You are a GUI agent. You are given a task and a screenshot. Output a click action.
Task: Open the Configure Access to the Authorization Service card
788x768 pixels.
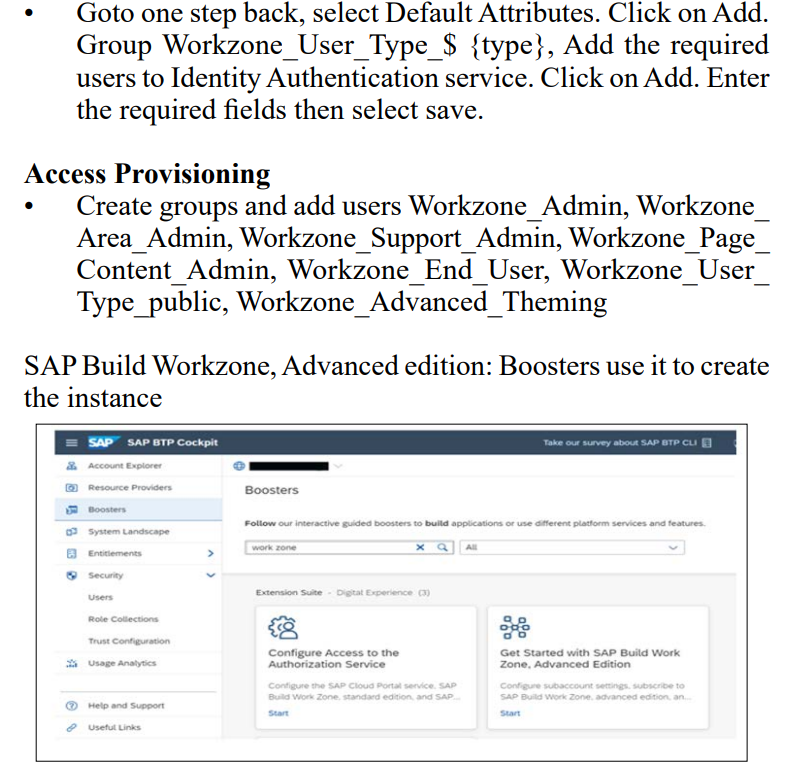pyautogui.click(x=366, y=667)
